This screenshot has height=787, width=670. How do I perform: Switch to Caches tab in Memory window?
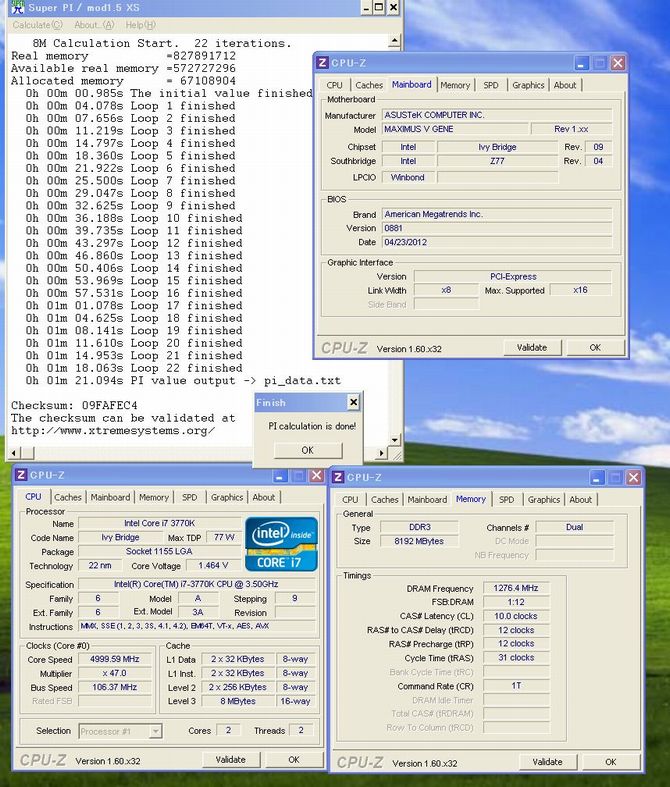pos(385,500)
